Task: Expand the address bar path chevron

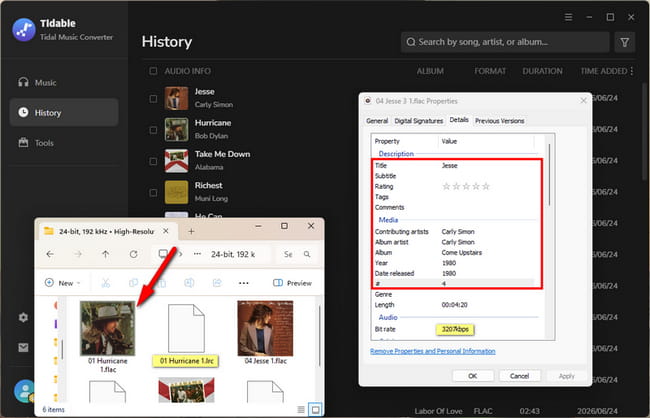Action: point(180,254)
